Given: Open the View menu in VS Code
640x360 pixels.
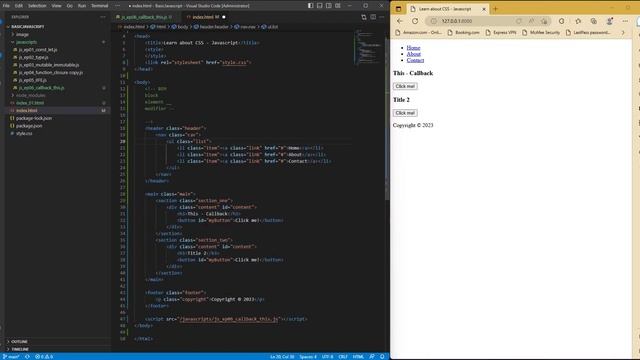Looking at the screenshot, I should [56, 6].
